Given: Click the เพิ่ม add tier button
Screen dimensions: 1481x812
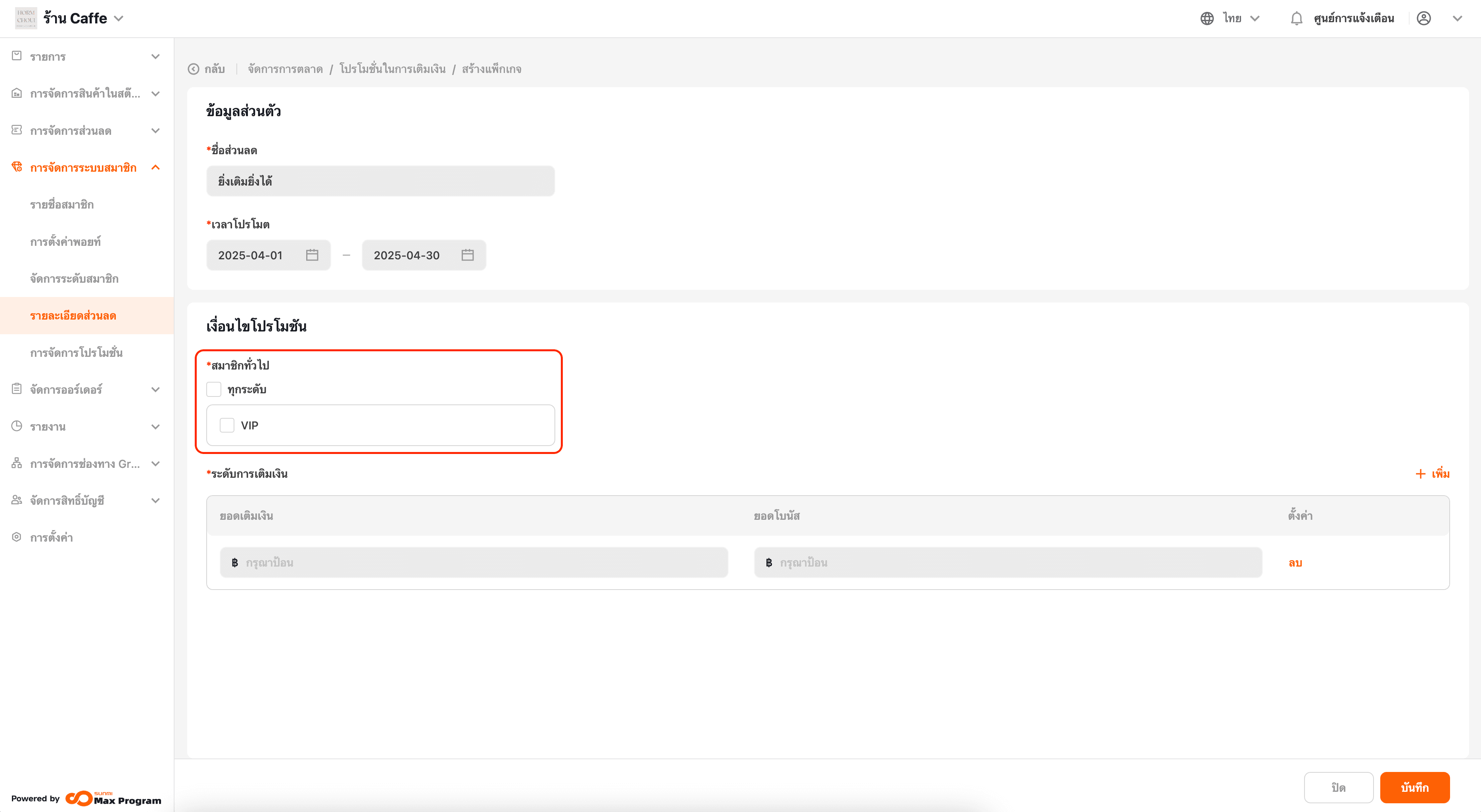Looking at the screenshot, I should tap(1432, 473).
